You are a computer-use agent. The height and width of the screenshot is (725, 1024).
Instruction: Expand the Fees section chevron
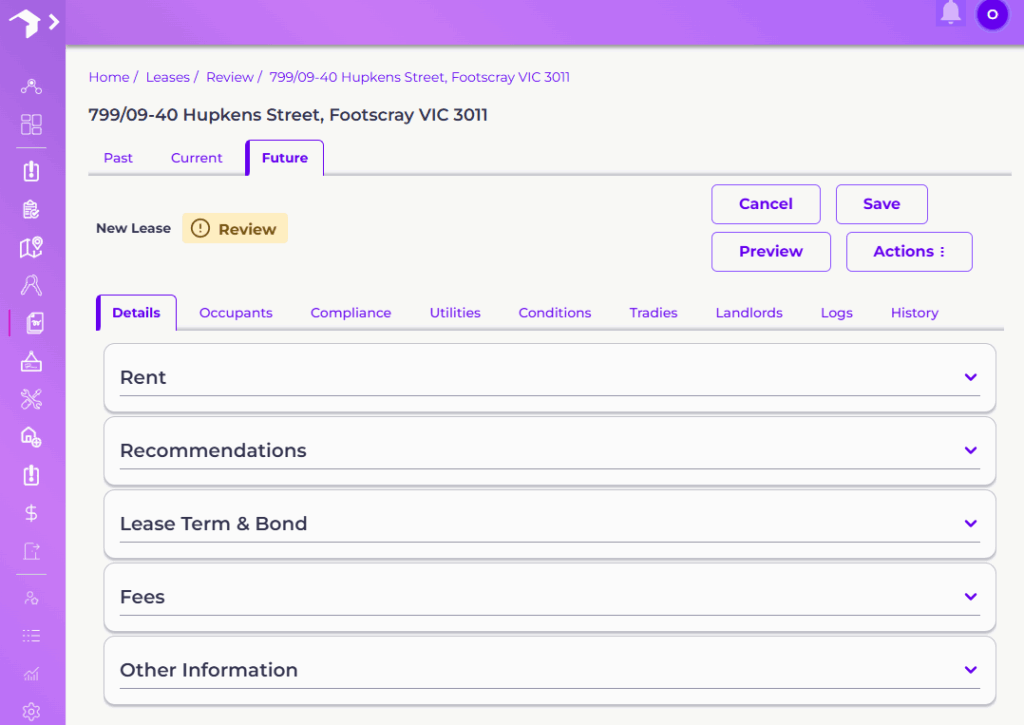point(969,596)
